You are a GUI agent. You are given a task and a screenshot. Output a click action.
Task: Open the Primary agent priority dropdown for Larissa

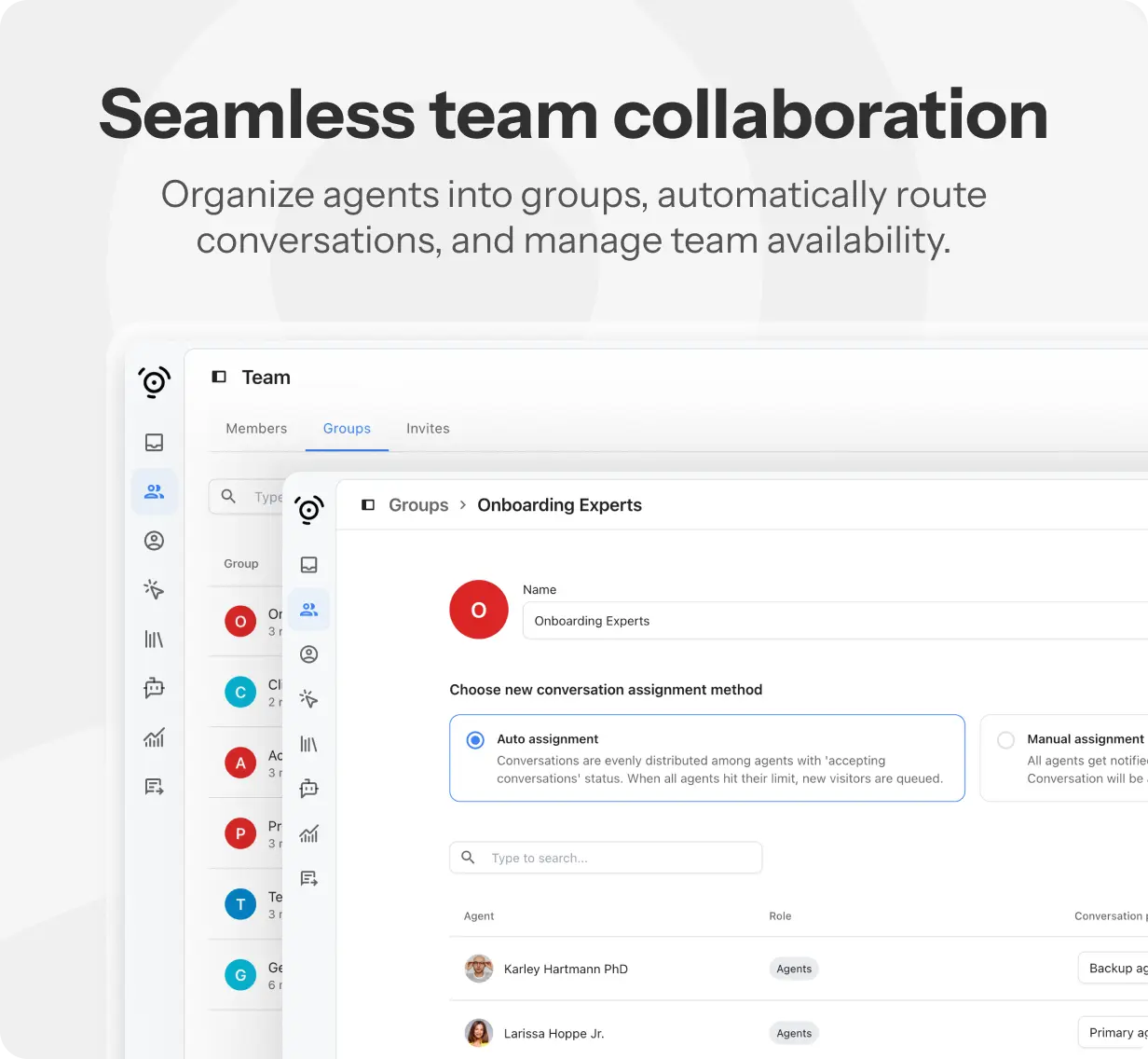[x=1114, y=1033]
